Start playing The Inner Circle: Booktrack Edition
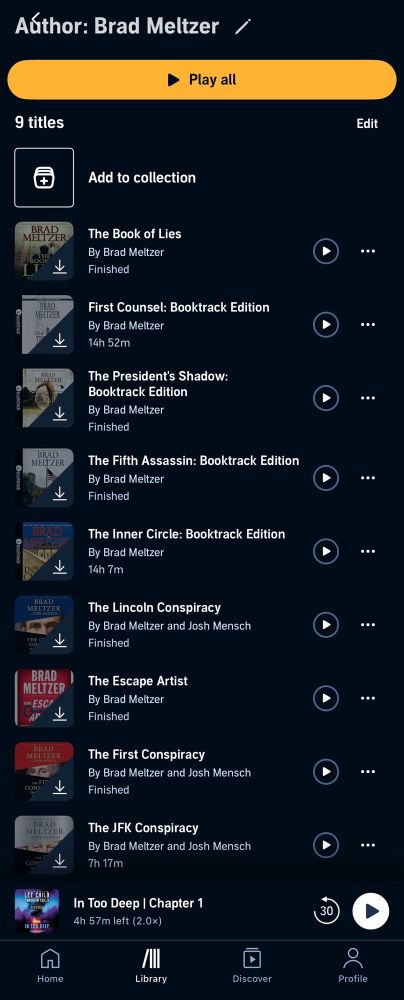 (325, 551)
